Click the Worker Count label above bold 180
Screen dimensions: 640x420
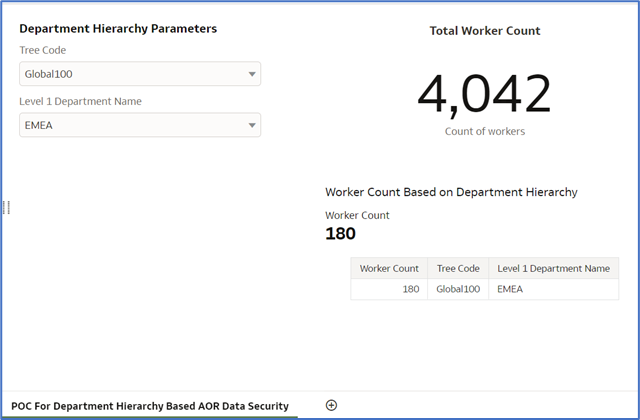tap(357, 215)
